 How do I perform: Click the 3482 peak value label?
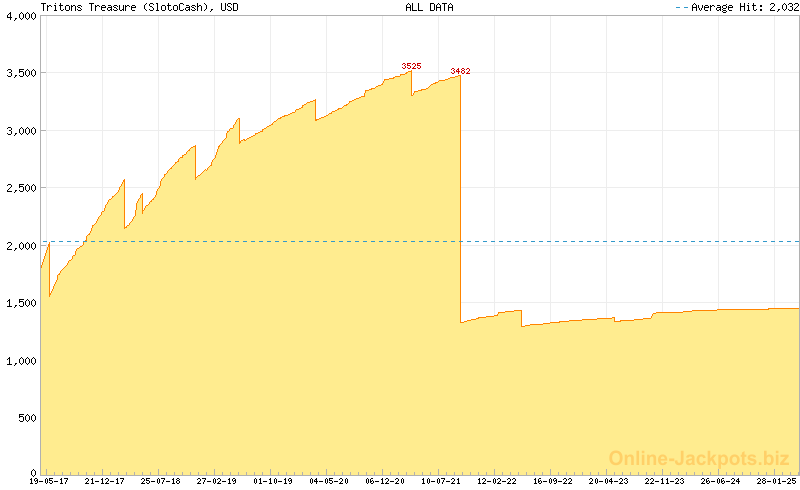point(460,71)
